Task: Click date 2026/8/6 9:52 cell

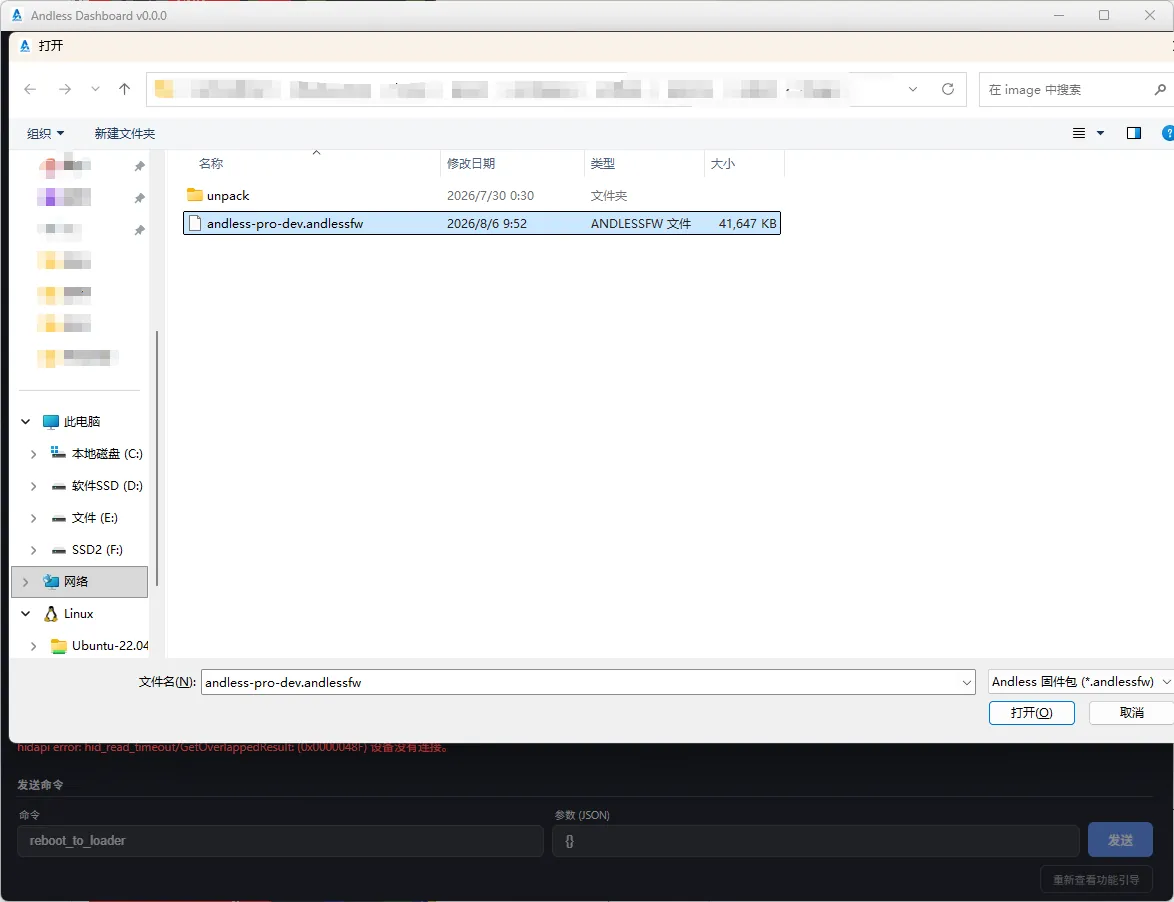Action: pos(487,223)
